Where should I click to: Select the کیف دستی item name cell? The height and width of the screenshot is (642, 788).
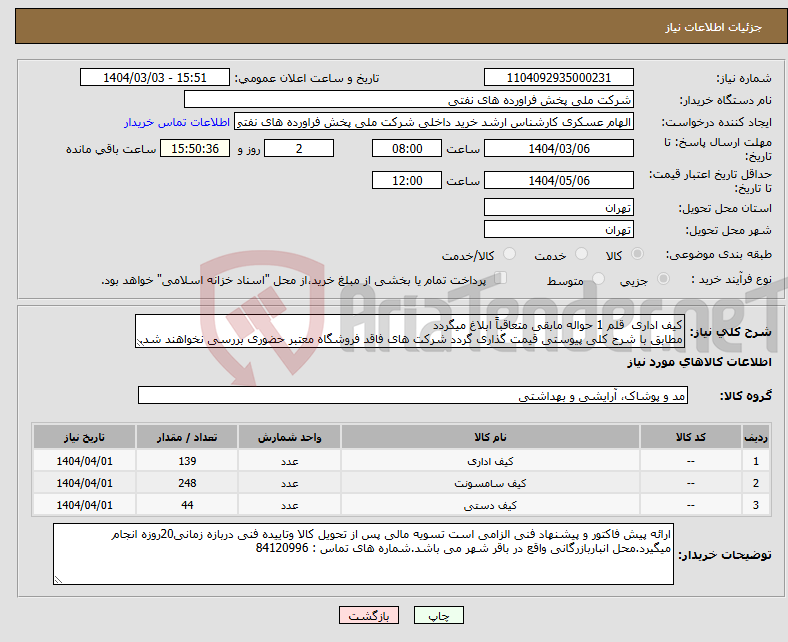click(x=490, y=505)
